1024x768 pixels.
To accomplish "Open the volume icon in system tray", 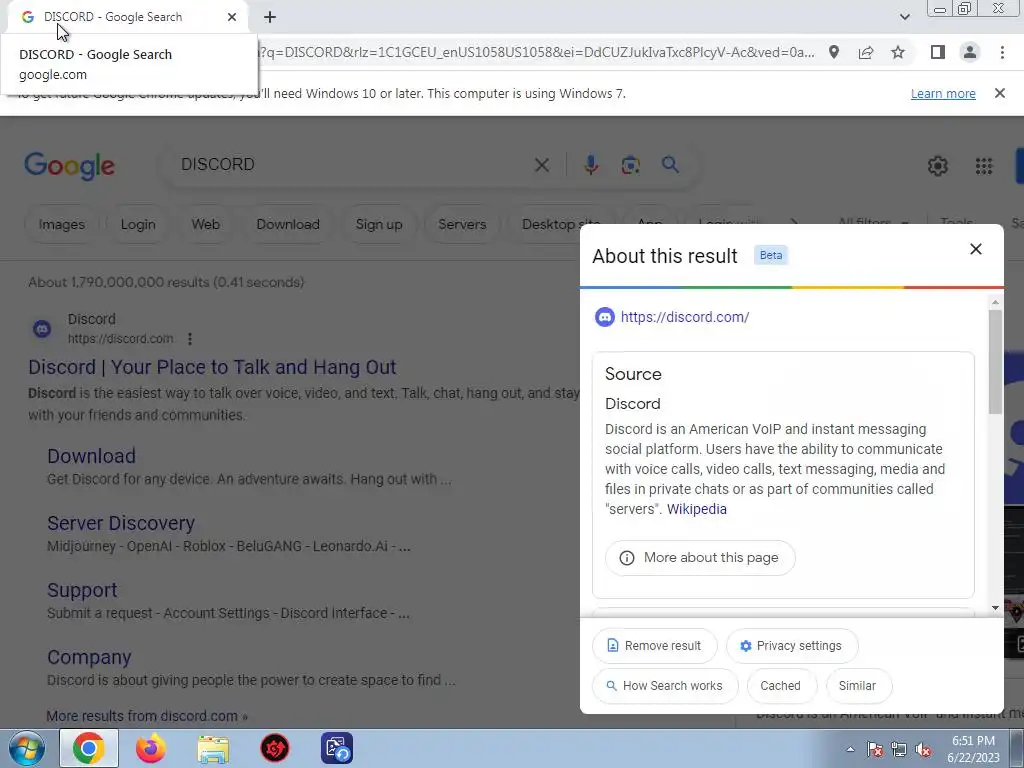I will (x=923, y=749).
